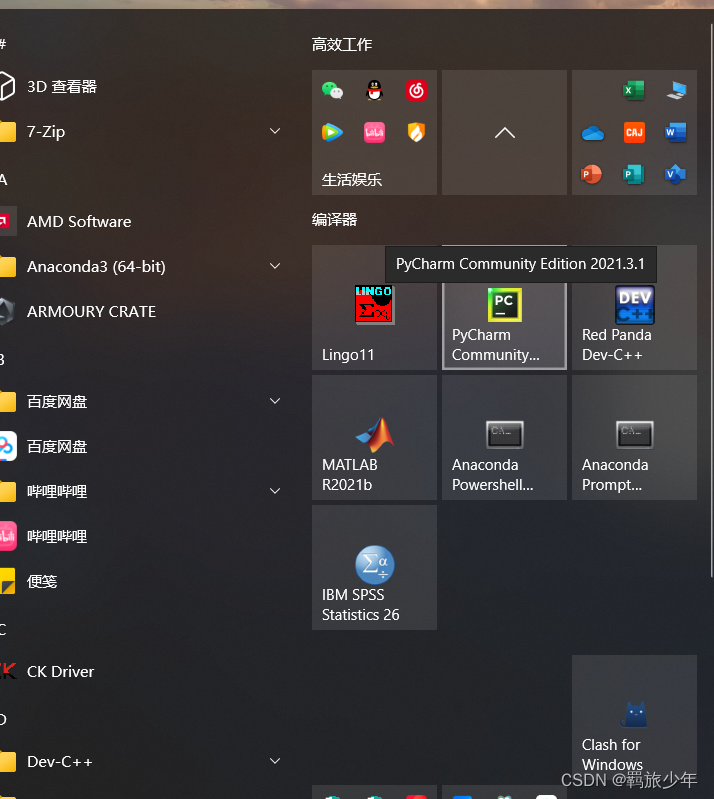Viewport: 714px width, 799px height.
Task: Open Tencent Video play icon
Action: click(x=332, y=132)
